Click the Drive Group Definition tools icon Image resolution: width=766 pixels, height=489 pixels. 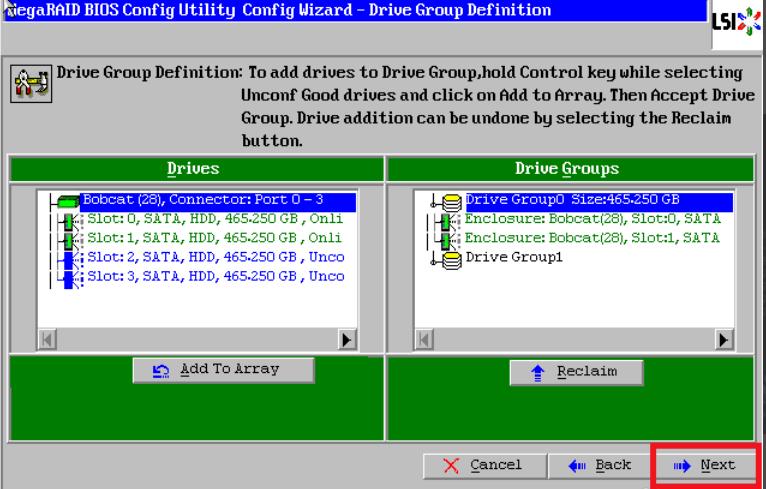[31, 84]
